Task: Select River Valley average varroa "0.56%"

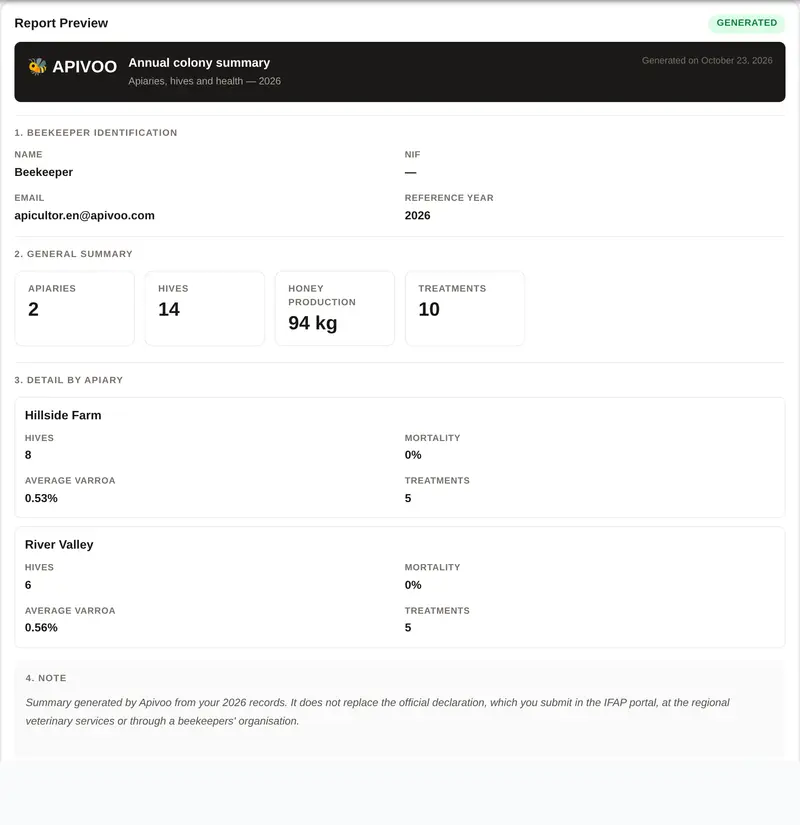Action: coord(41,628)
